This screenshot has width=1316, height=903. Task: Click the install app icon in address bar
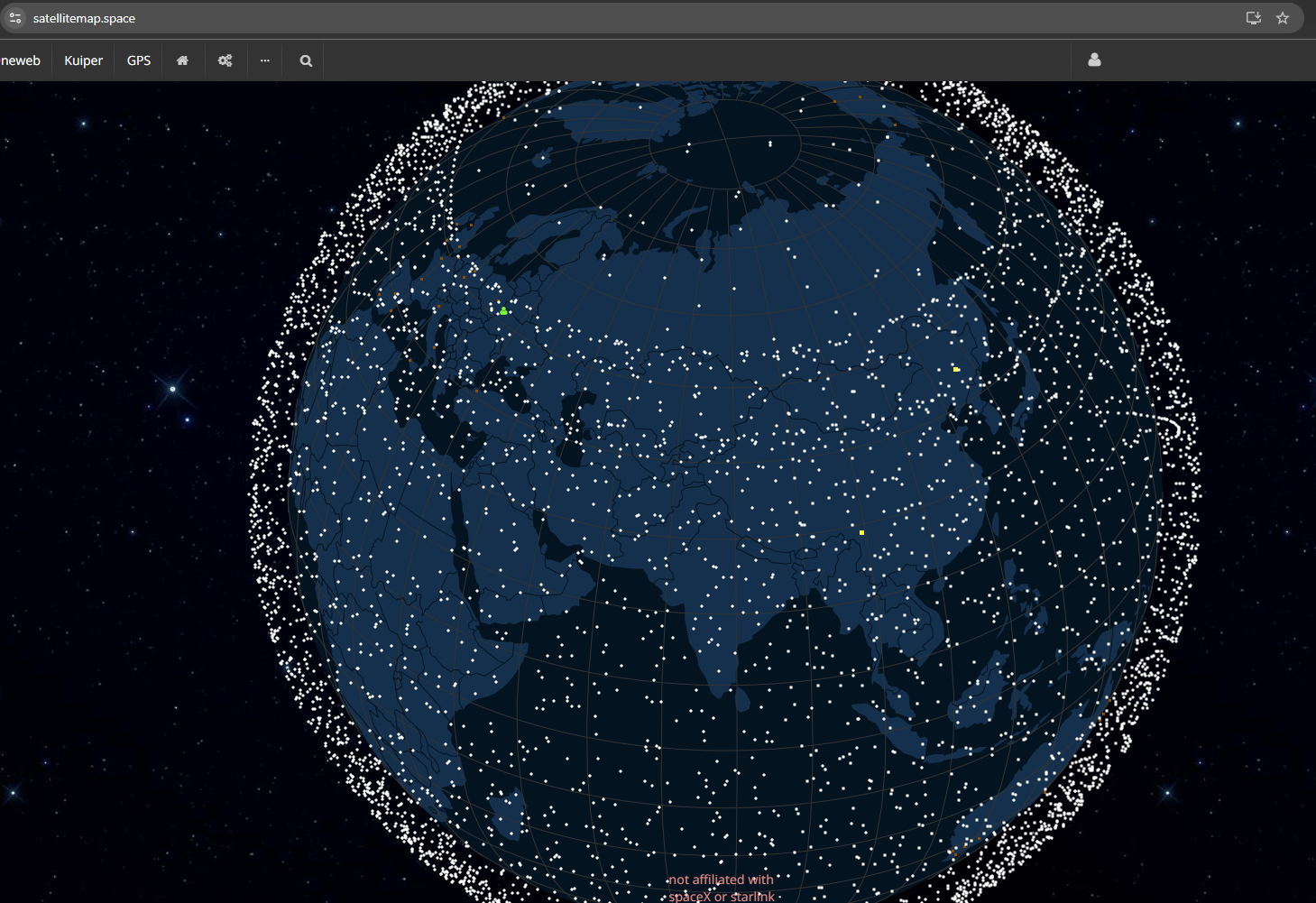point(1254,18)
